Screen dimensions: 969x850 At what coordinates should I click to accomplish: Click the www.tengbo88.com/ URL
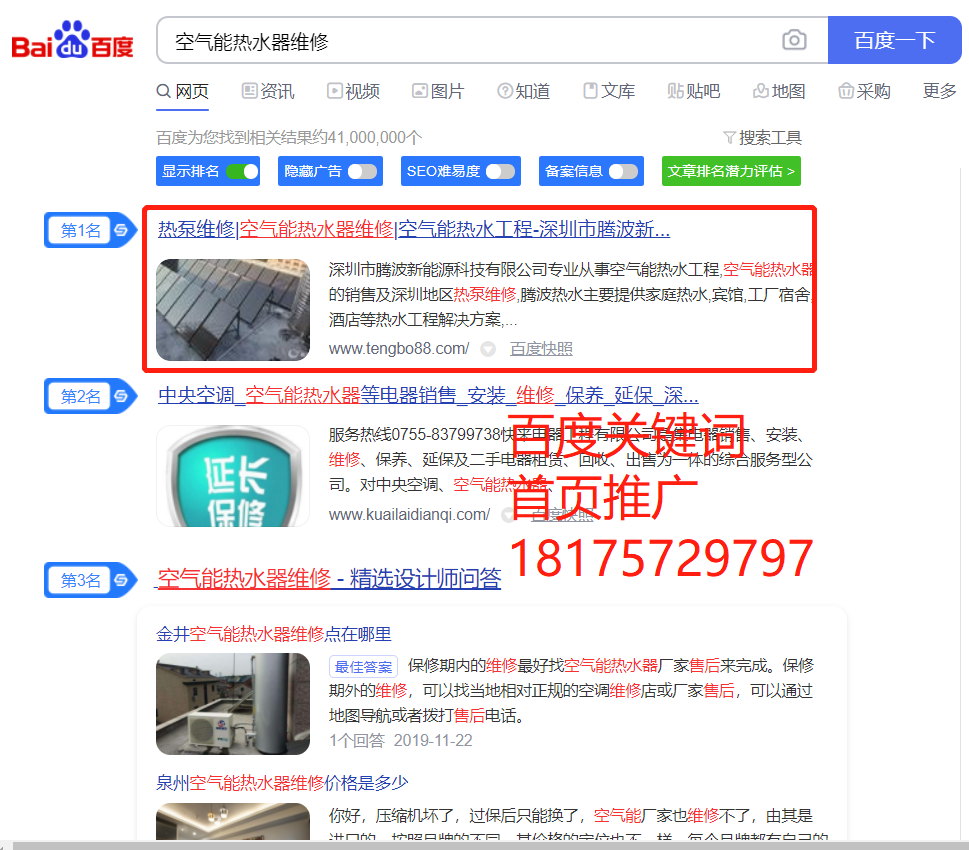[x=399, y=349]
